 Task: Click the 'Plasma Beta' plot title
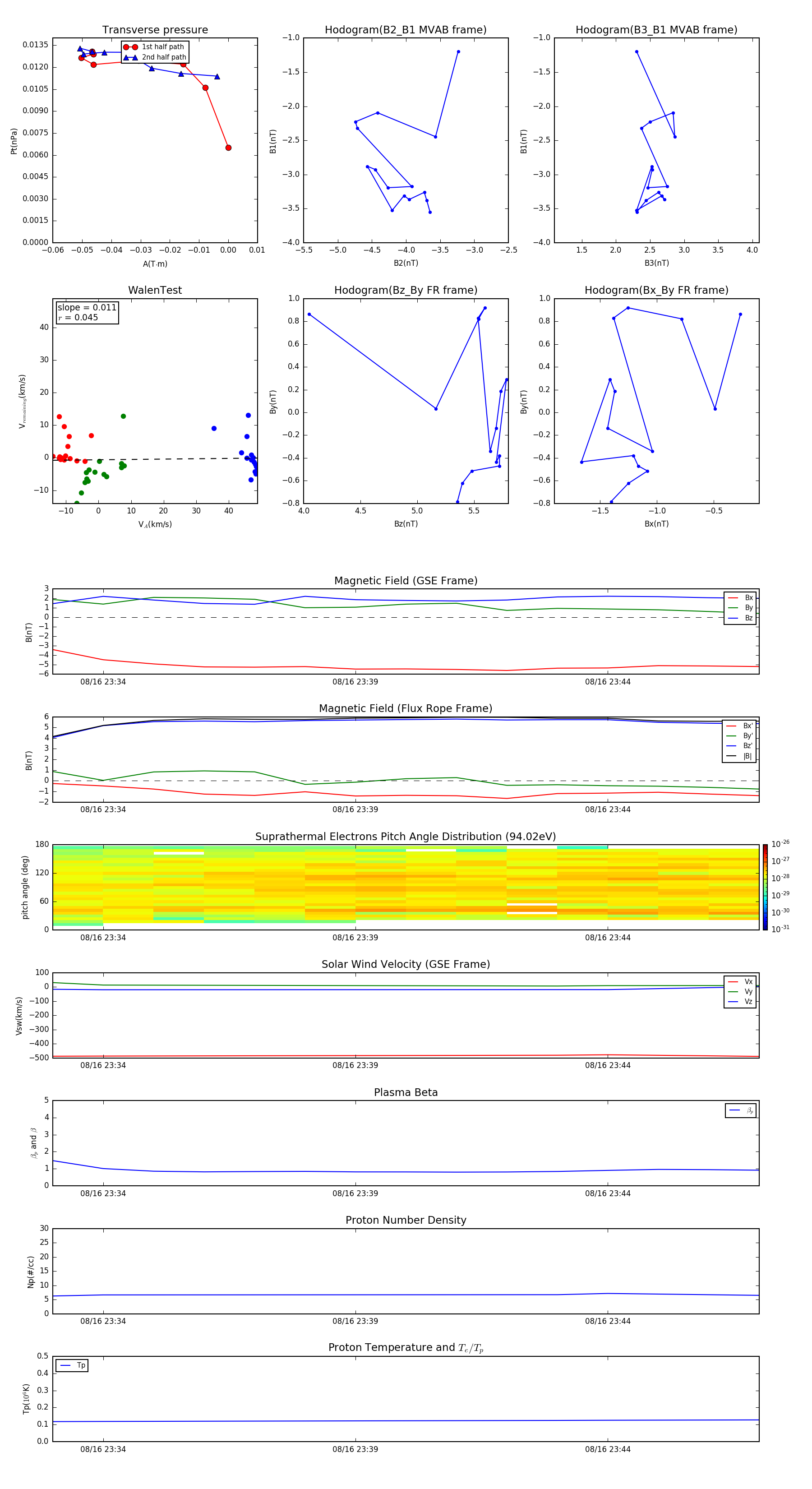406,1092
